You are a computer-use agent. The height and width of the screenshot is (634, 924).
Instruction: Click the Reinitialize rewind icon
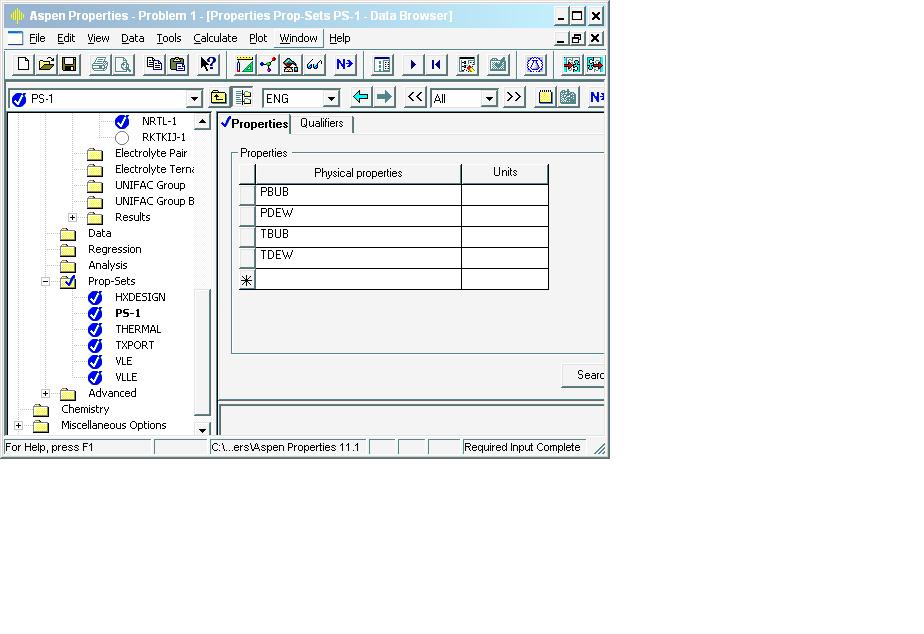coord(436,64)
